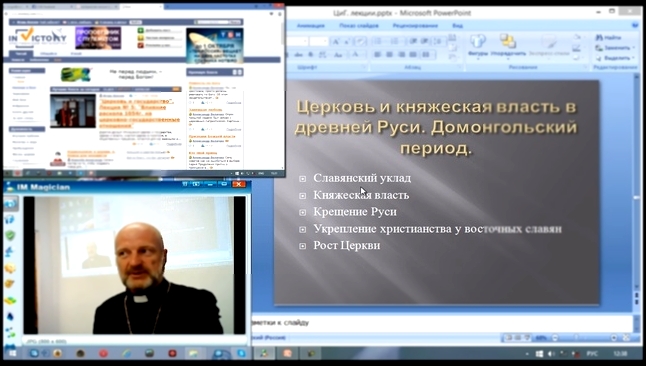Click the РУС language indicator in system tray

pos(592,354)
